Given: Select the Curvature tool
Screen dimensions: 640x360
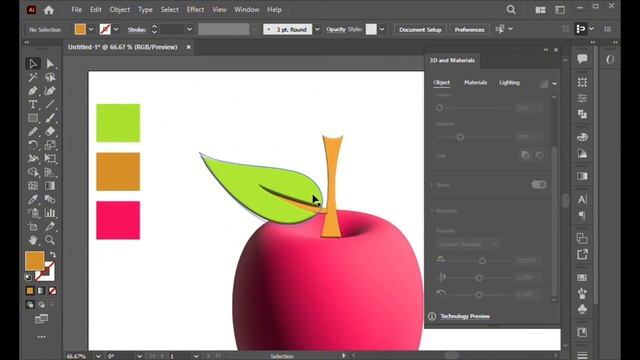Looking at the screenshot, I should (x=50, y=91).
